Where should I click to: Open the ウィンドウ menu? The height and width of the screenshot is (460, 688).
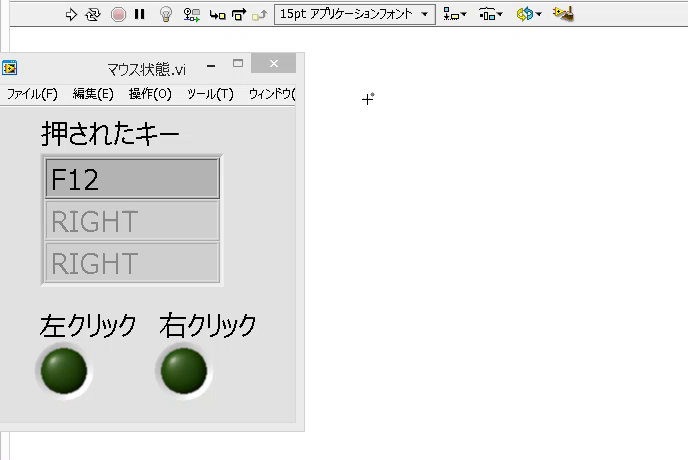coord(272,94)
